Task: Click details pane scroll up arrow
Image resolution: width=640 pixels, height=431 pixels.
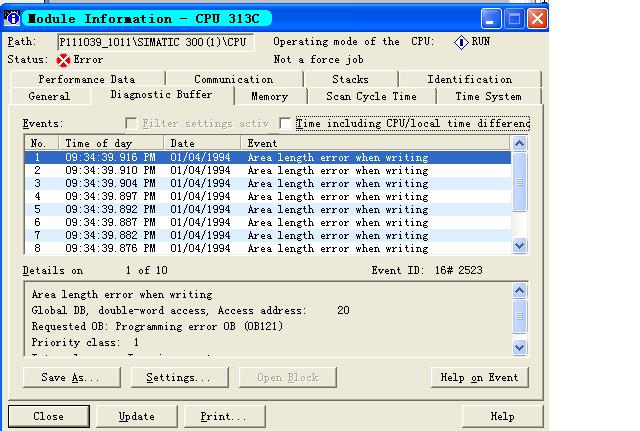Action: click(519, 291)
